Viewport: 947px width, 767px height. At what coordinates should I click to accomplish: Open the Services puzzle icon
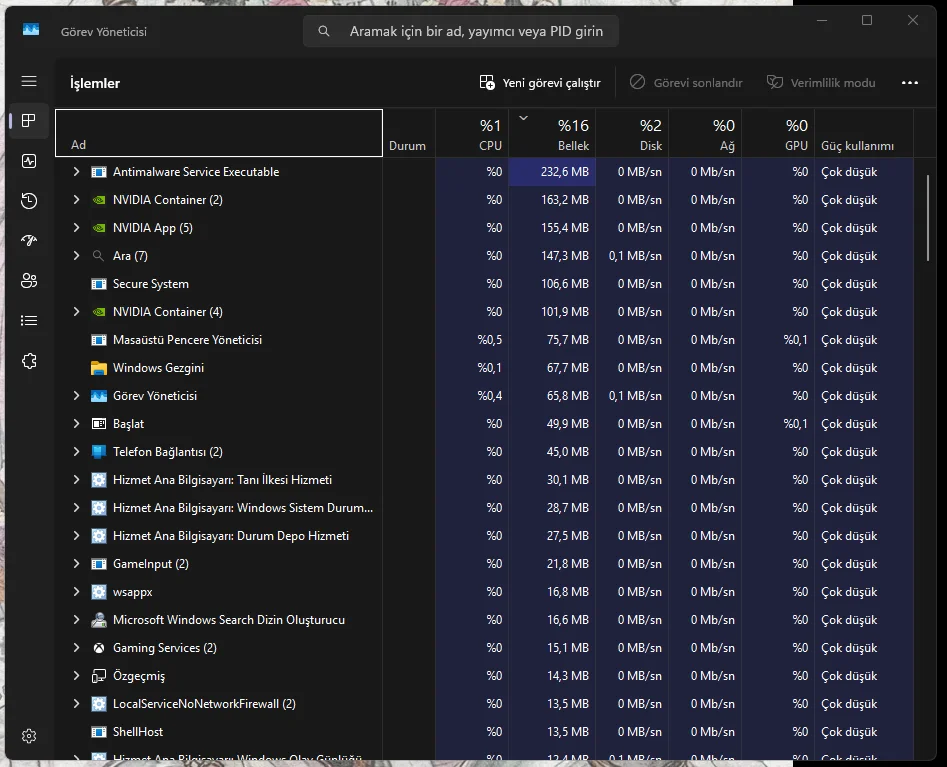pyautogui.click(x=29, y=361)
